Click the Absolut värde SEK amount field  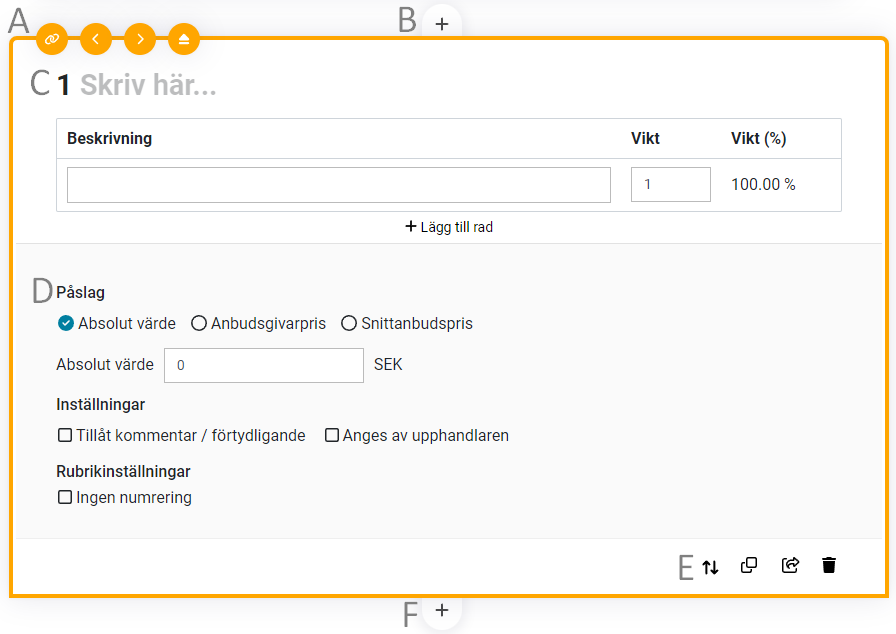point(263,365)
